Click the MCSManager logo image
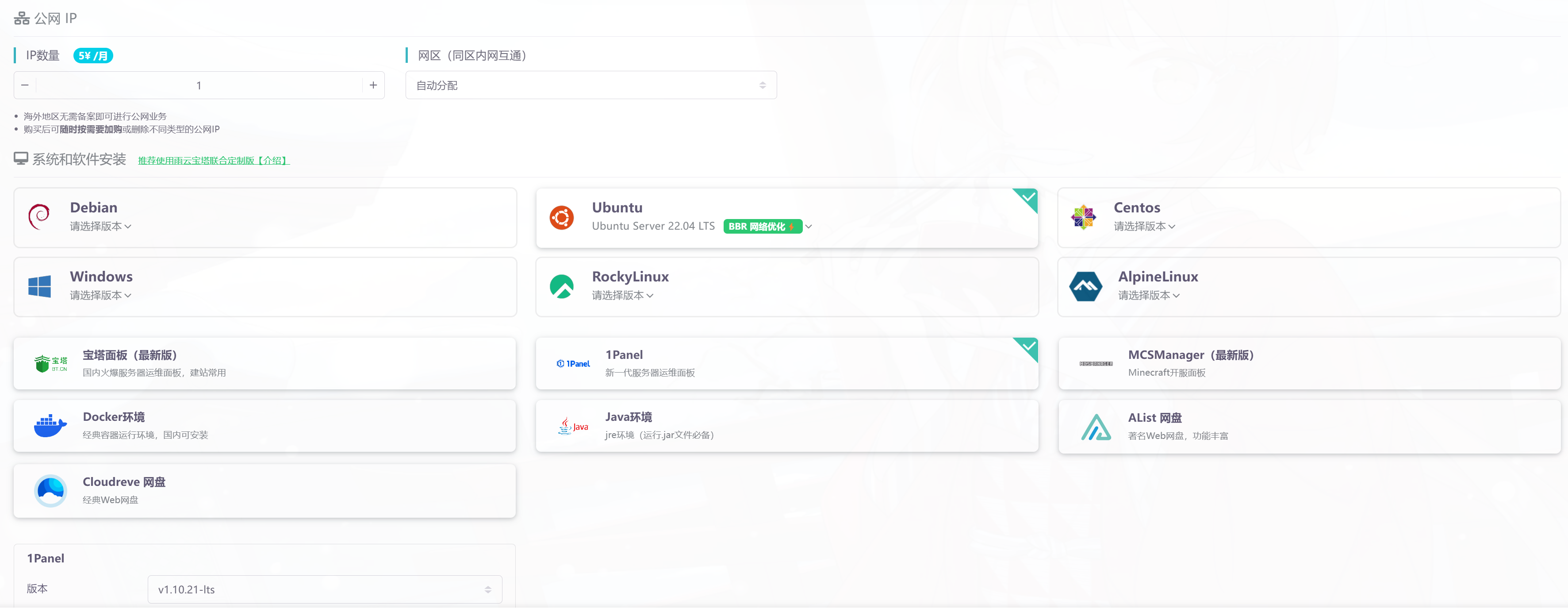Screen dimensions: 1568x608 point(1096,364)
